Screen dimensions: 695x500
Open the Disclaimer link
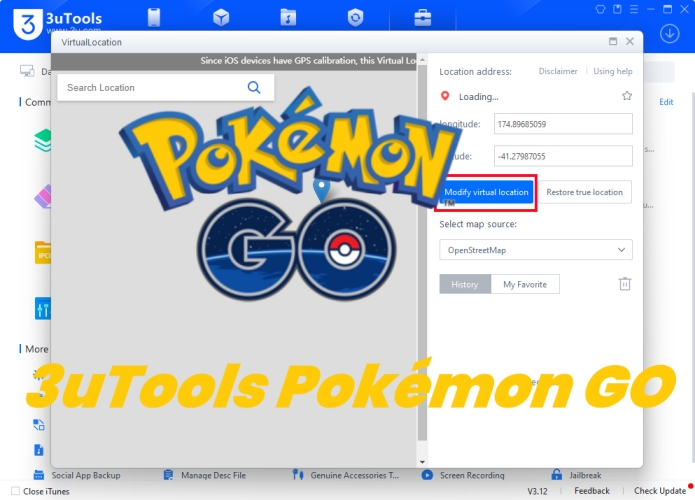coord(558,71)
